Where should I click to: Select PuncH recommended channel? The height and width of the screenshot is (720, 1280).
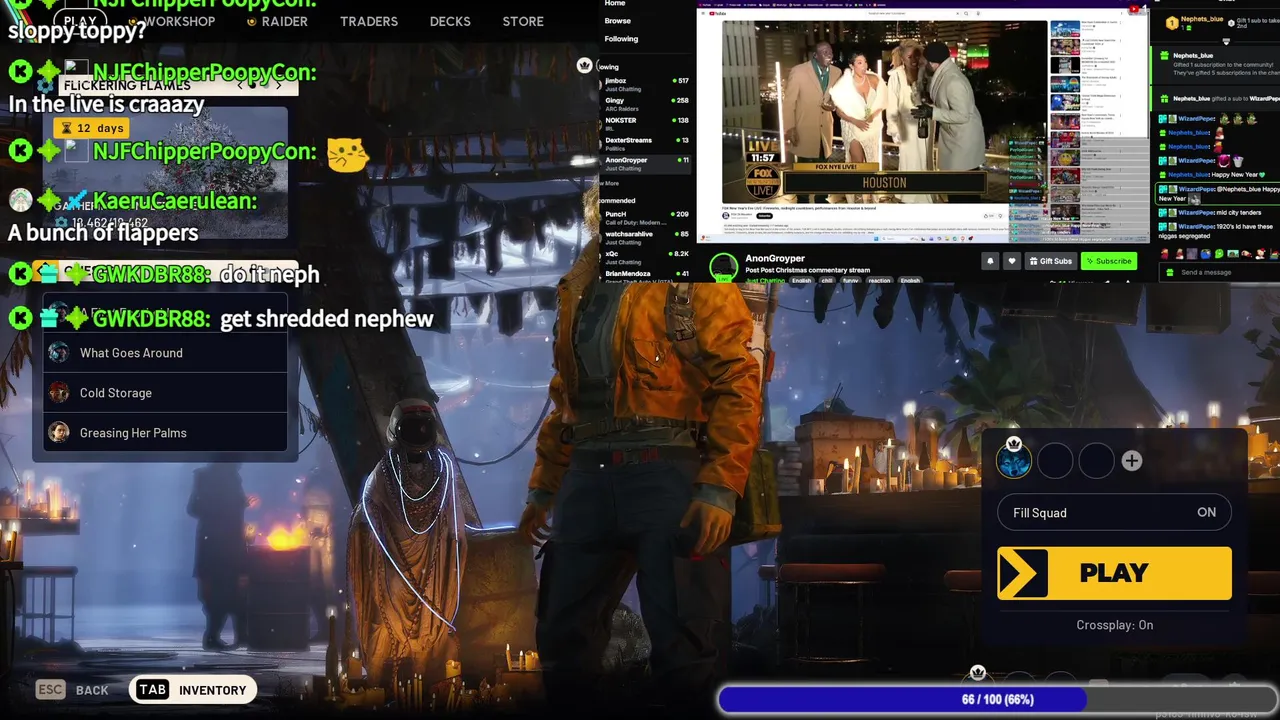(646, 218)
